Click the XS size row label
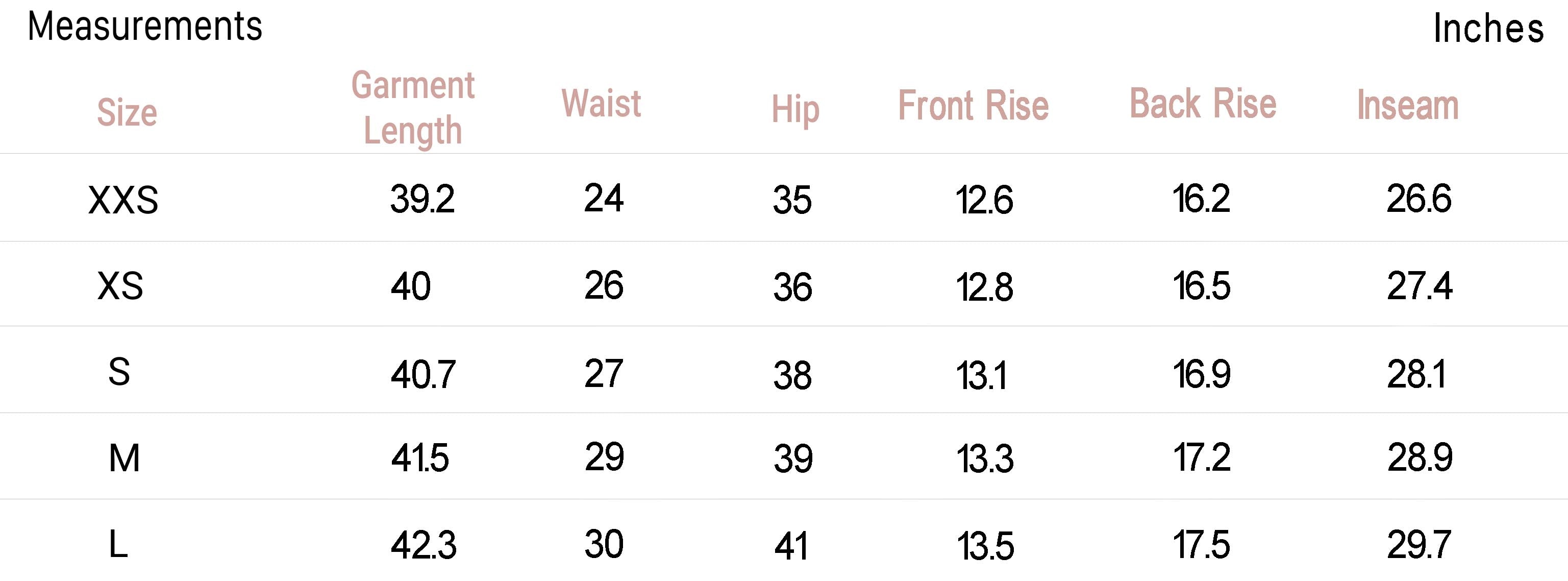 pyautogui.click(x=120, y=286)
